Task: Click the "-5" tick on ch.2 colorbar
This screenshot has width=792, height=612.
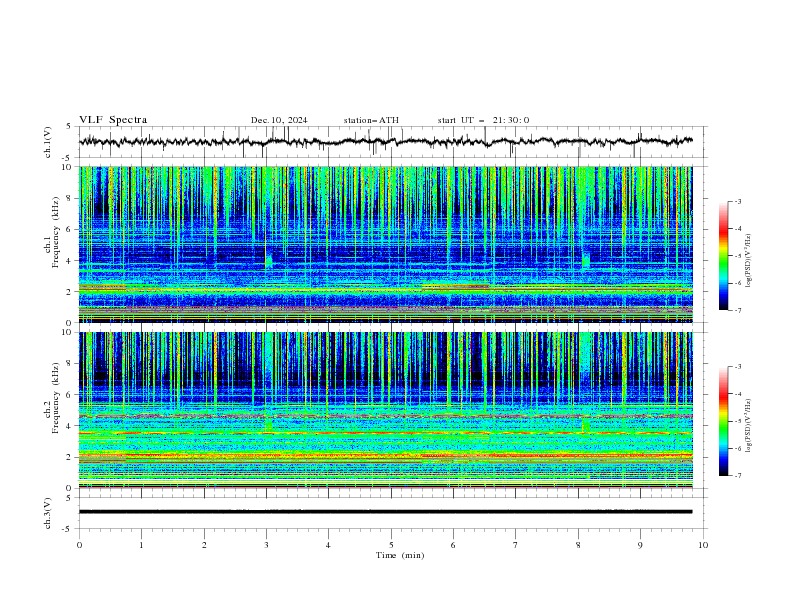Action: [x=737, y=421]
